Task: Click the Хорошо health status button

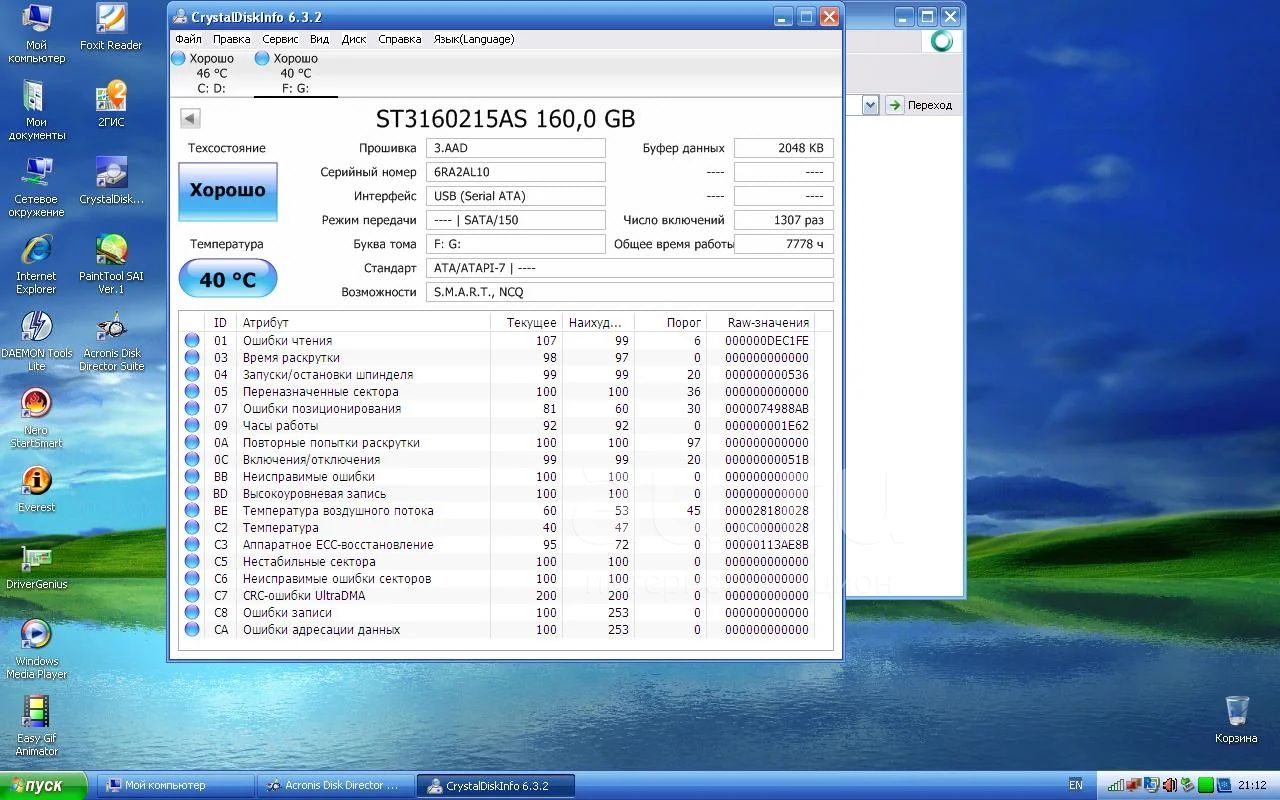Action: [x=228, y=190]
